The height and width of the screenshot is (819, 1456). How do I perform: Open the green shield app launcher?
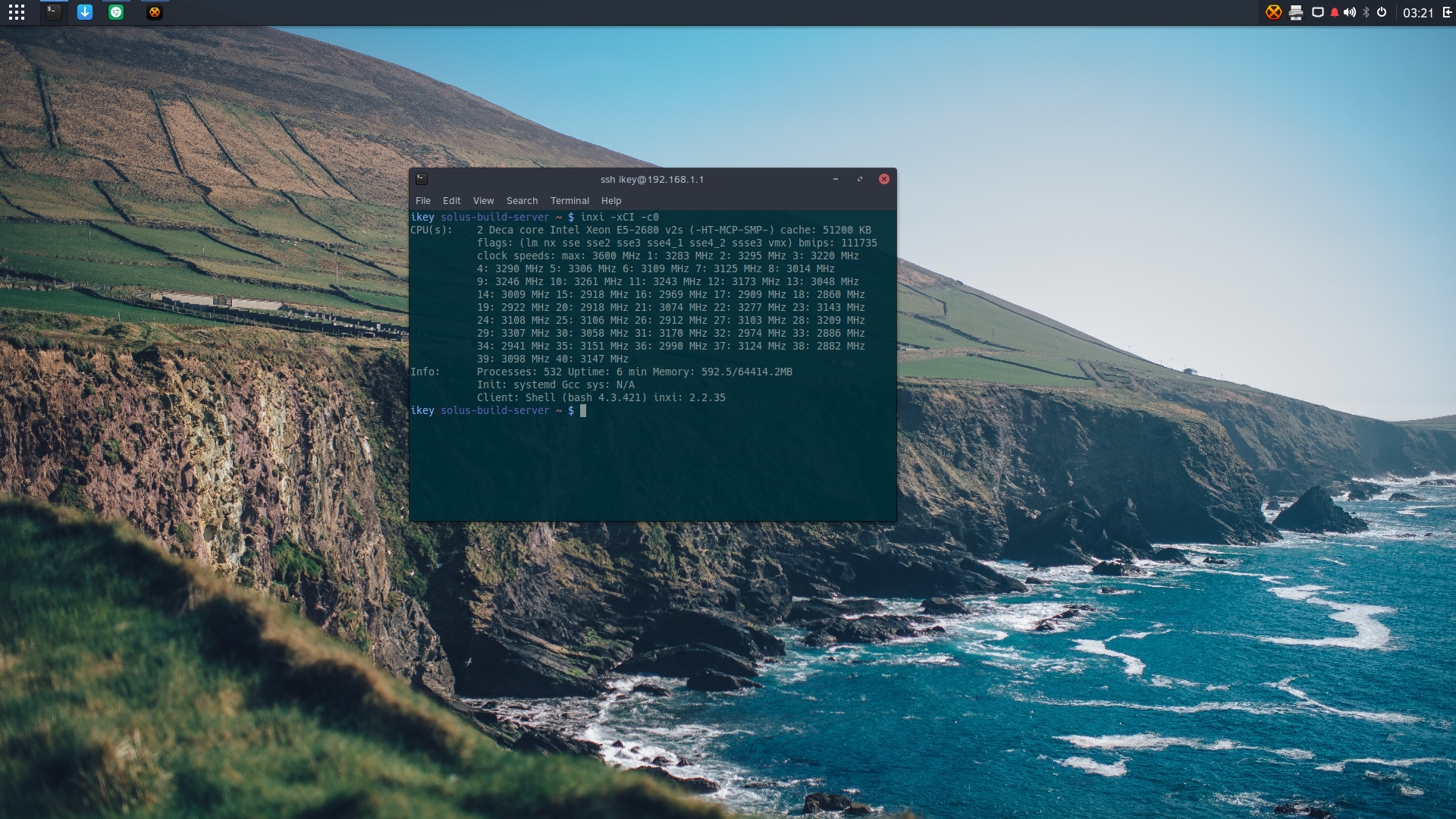[x=116, y=12]
